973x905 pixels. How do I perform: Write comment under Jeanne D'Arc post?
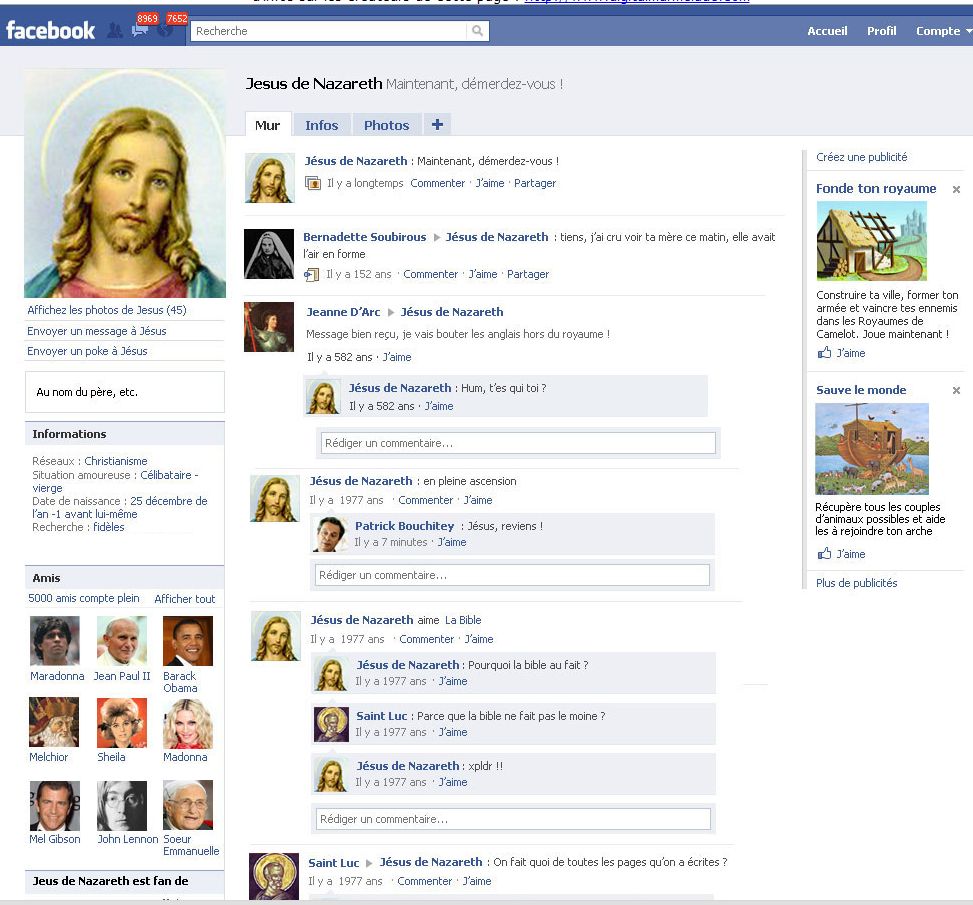pos(518,443)
